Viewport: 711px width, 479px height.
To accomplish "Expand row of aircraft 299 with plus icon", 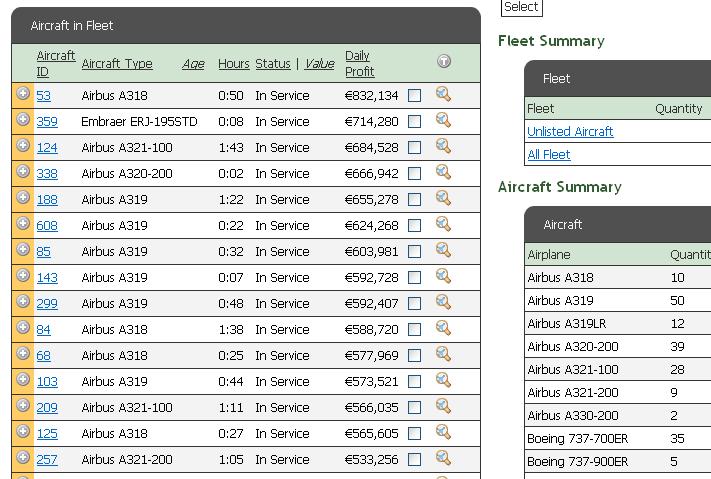I will click(x=23, y=301).
